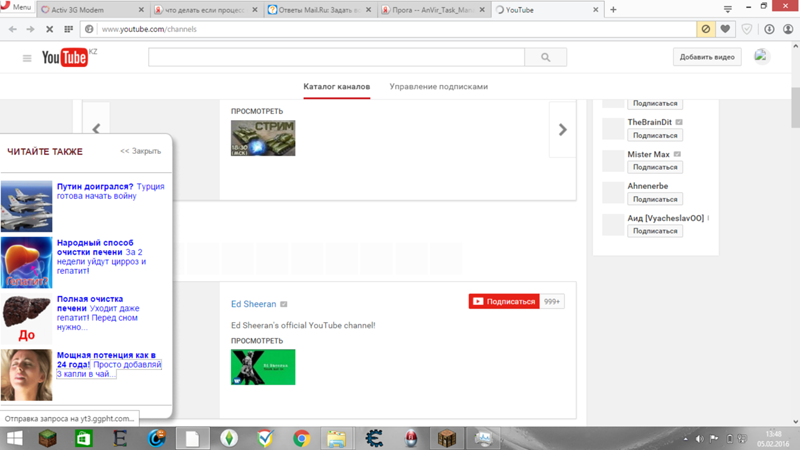Open the Windows Store taskbar icon

pos(84,438)
